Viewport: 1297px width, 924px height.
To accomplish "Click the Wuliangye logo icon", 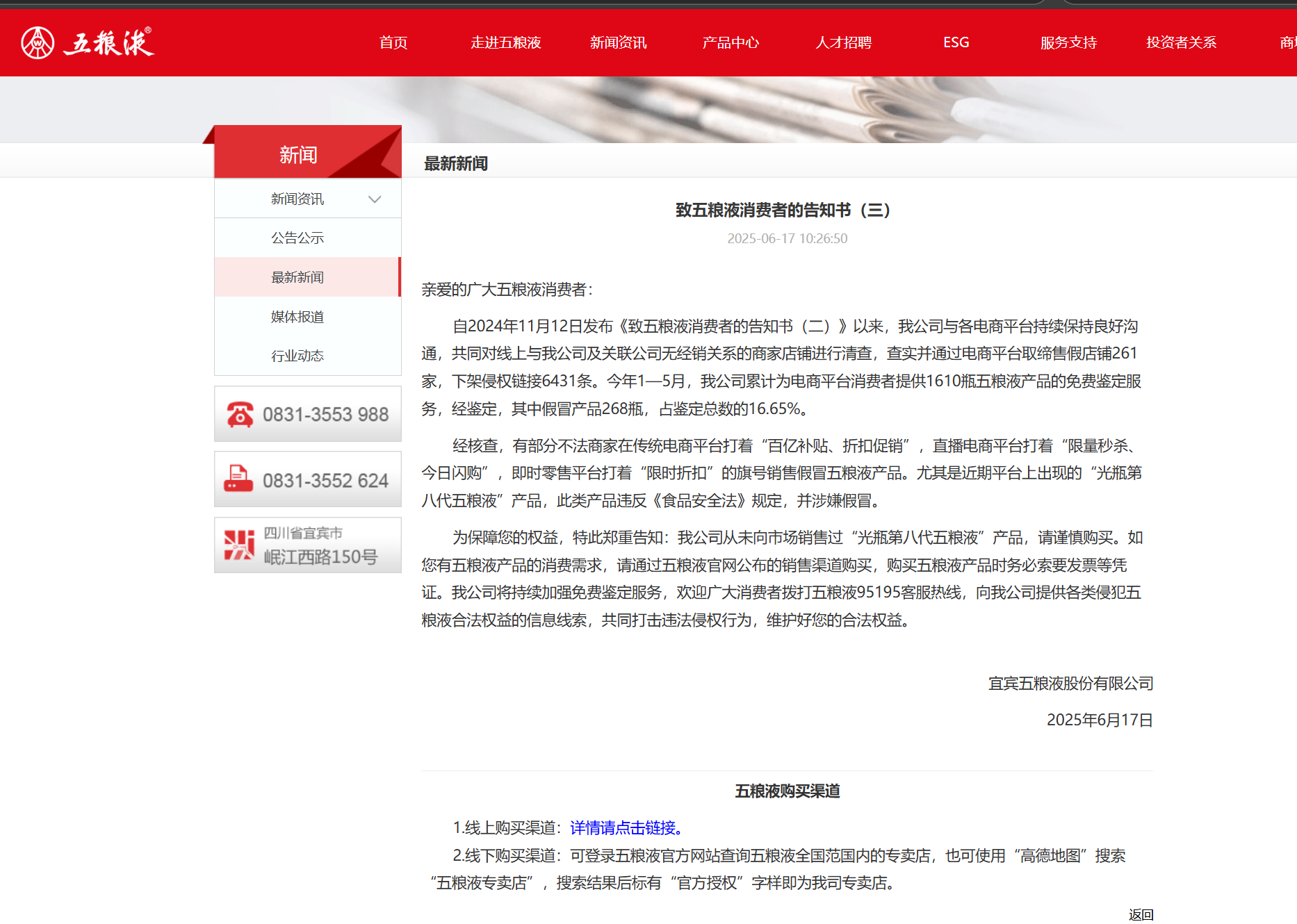I will click(38, 42).
